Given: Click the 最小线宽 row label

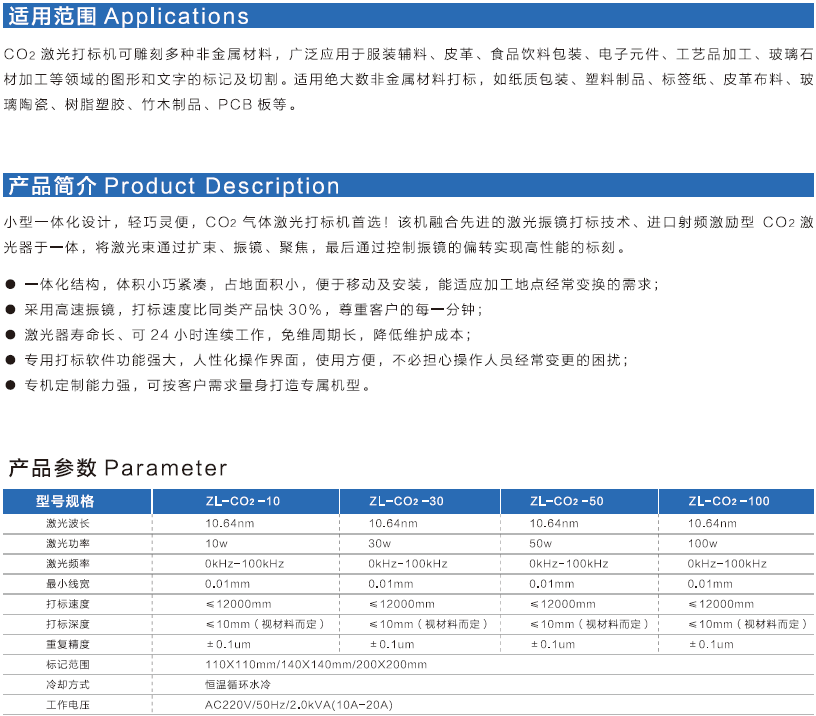Looking at the screenshot, I should [67, 583].
